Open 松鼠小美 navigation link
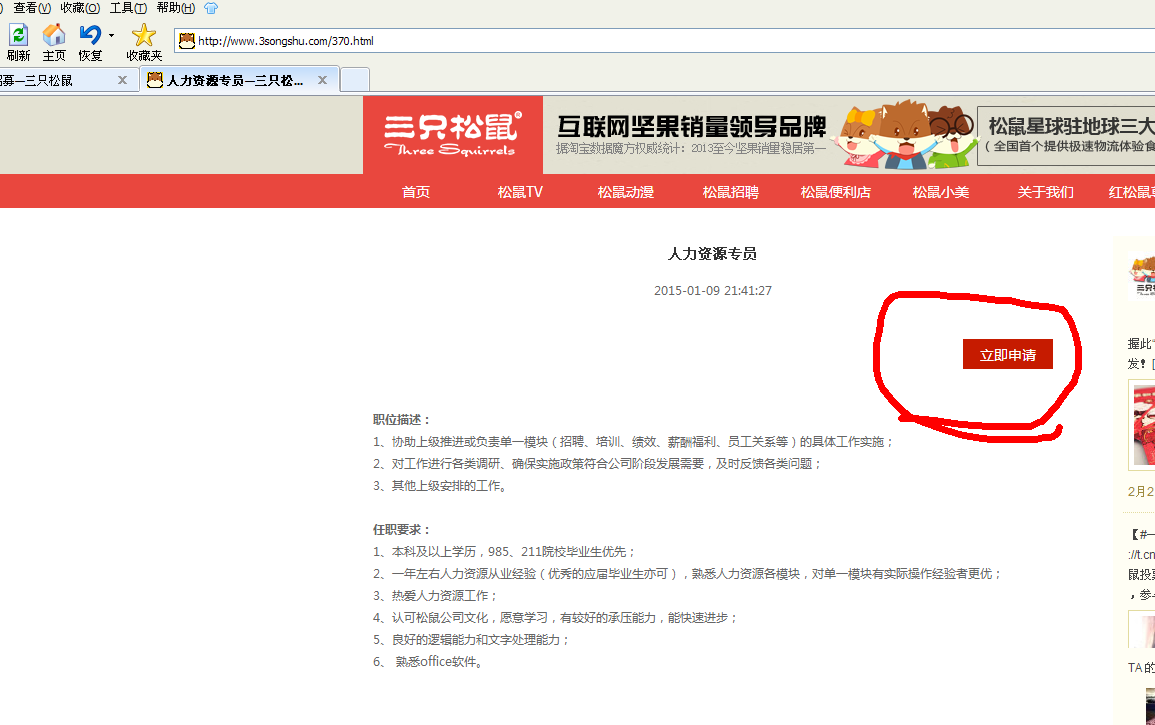 [941, 192]
